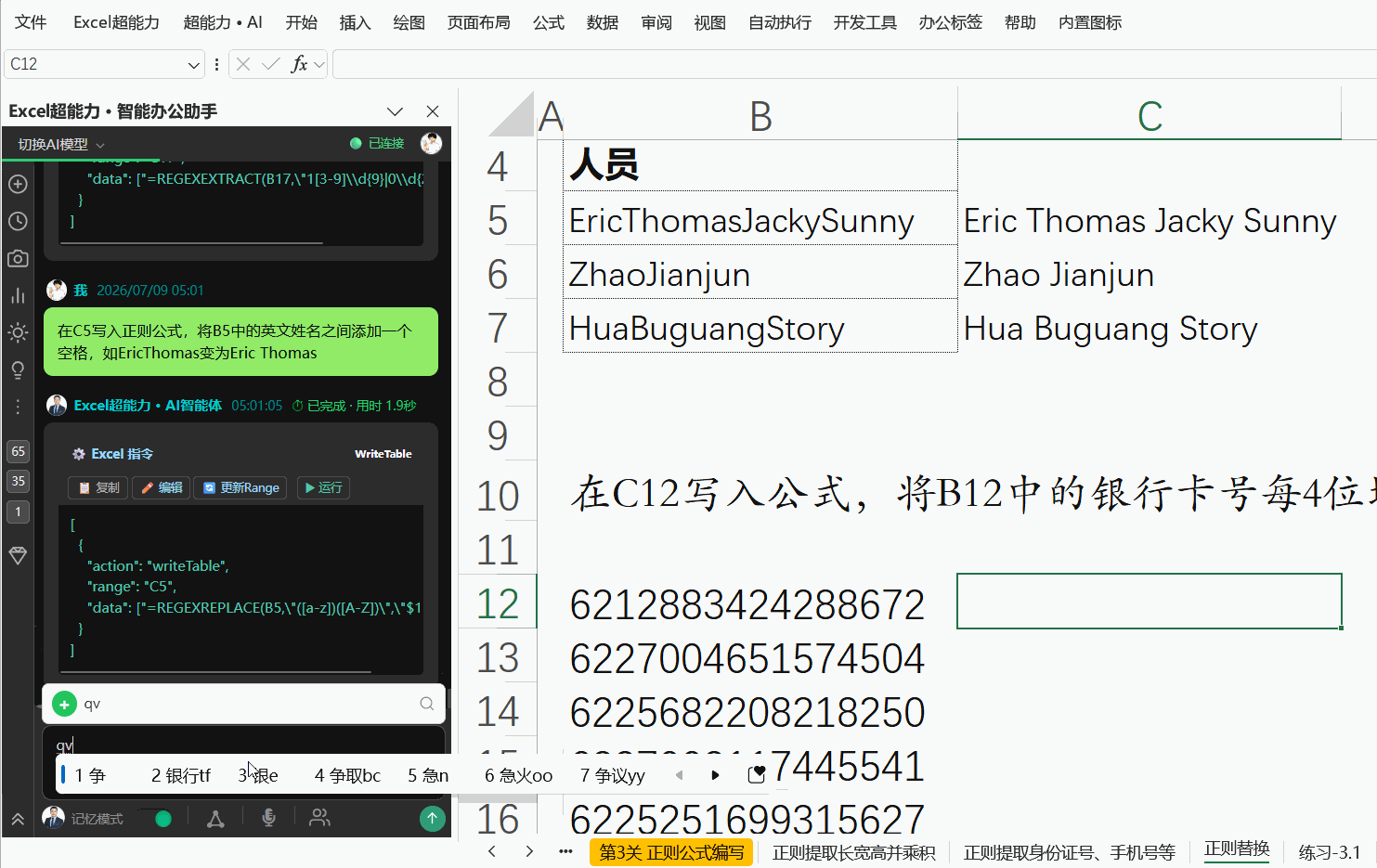Switch to the 正则替换 sheet tab
Image resolution: width=1377 pixels, height=868 pixels.
click(x=1236, y=849)
